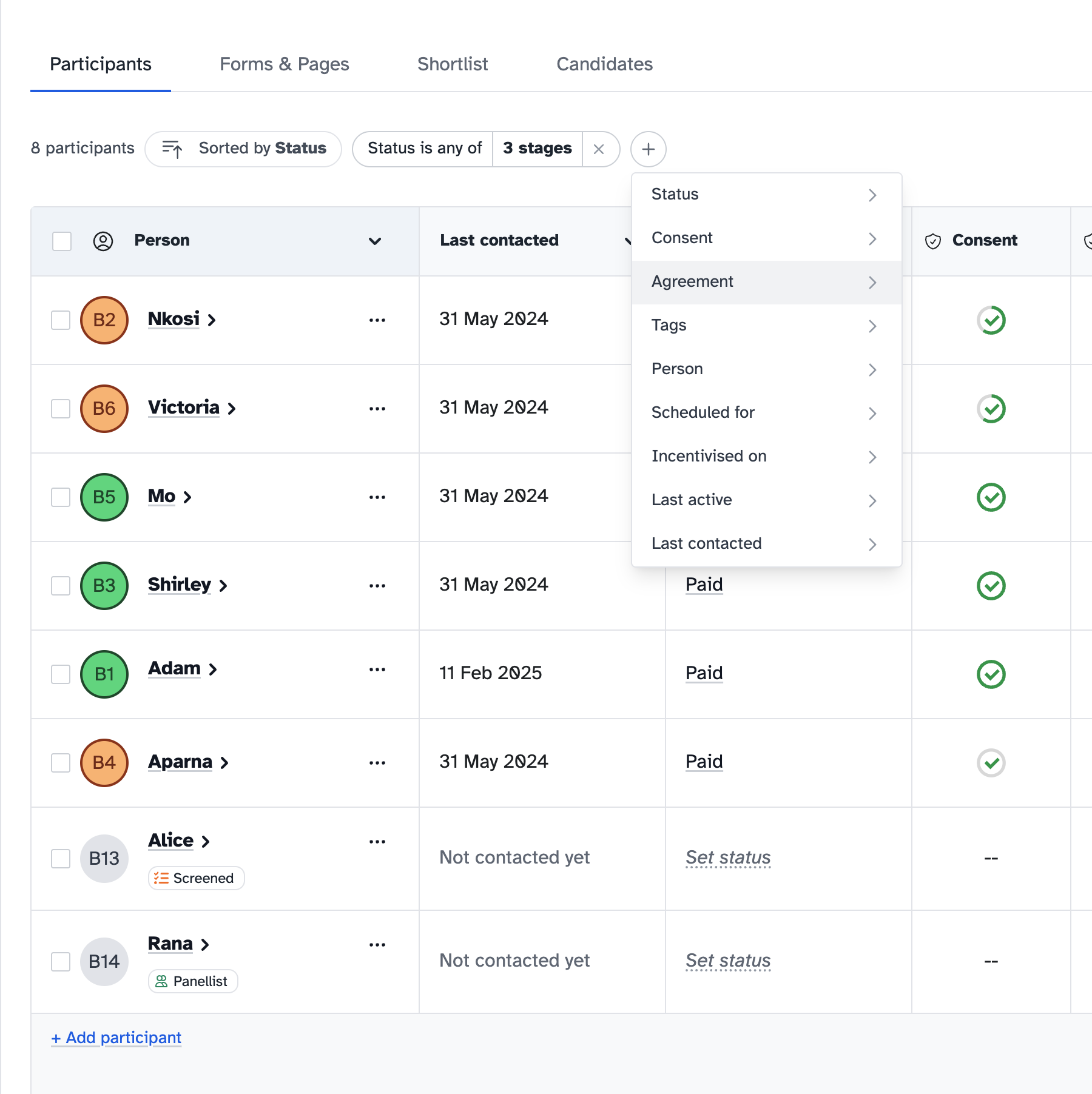The width and height of the screenshot is (1092, 1094).
Task: Click the Add participant link
Action: coord(116,1038)
